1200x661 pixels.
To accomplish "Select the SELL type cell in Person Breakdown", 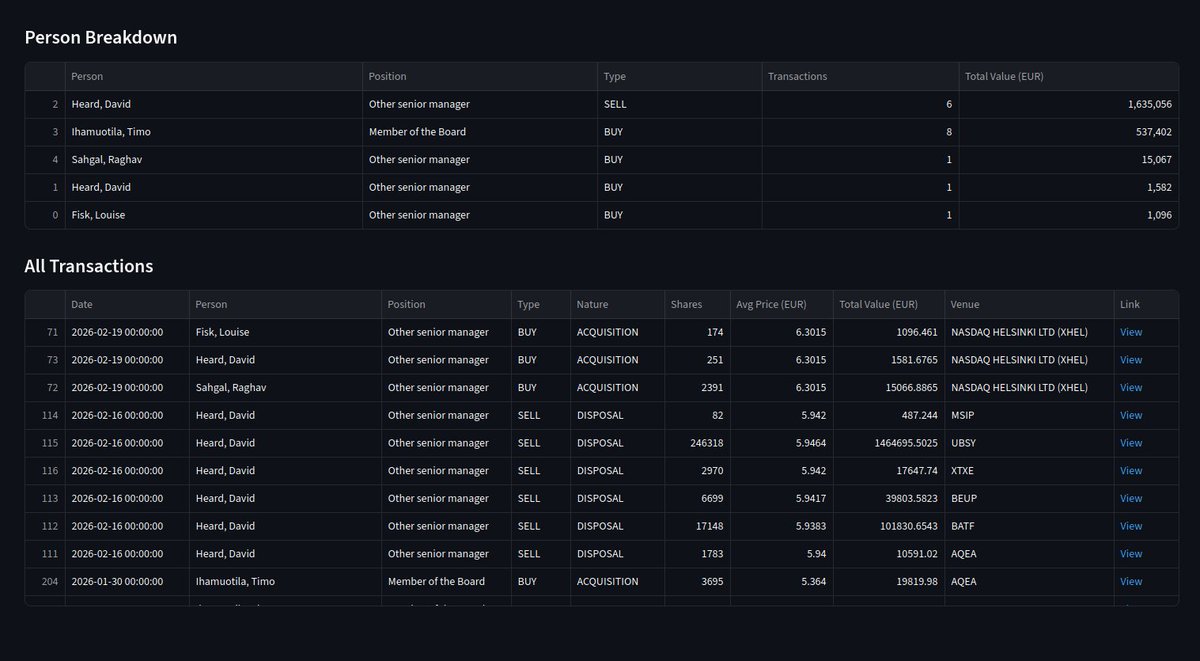I will [x=679, y=104].
